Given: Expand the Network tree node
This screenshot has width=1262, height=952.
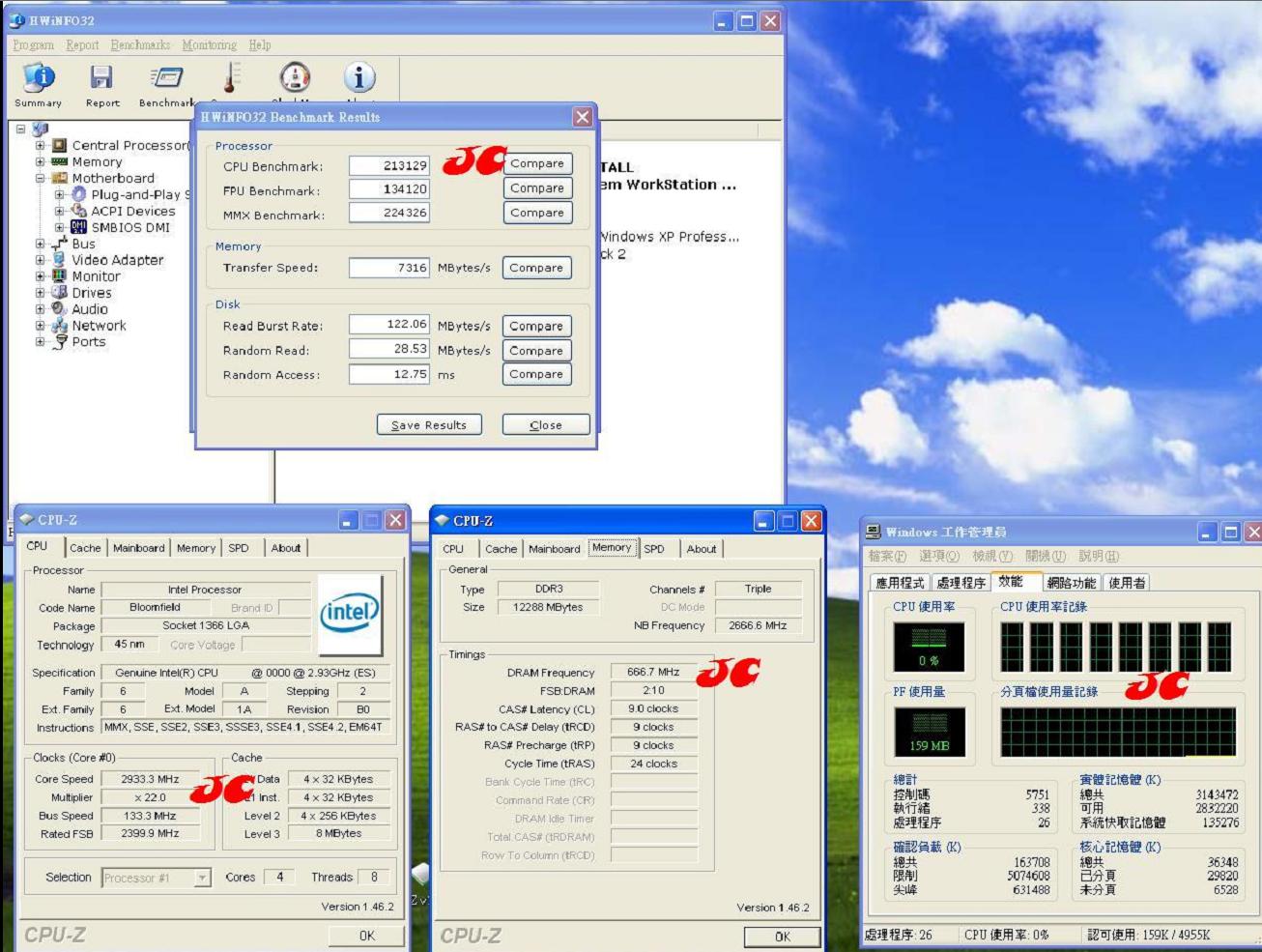Looking at the screenshot, I should pos(40,326).
